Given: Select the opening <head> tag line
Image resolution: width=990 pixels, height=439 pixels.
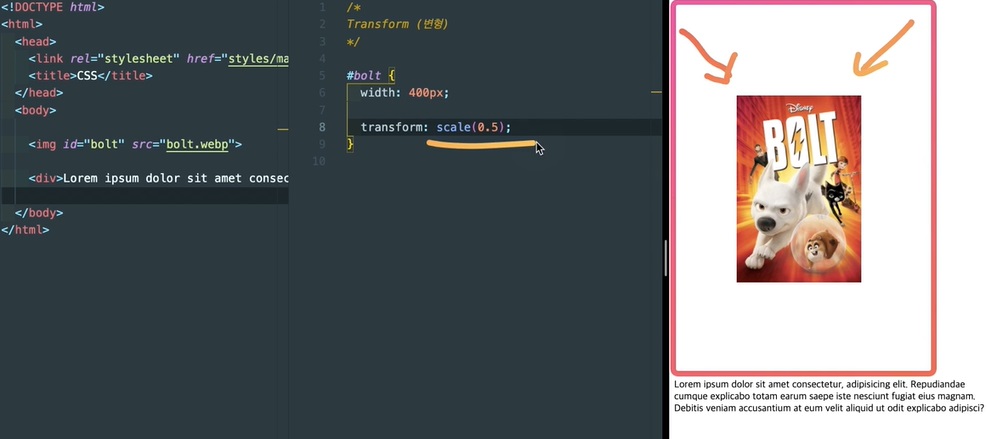Looking at the screenshot, I should coord(35,42).
